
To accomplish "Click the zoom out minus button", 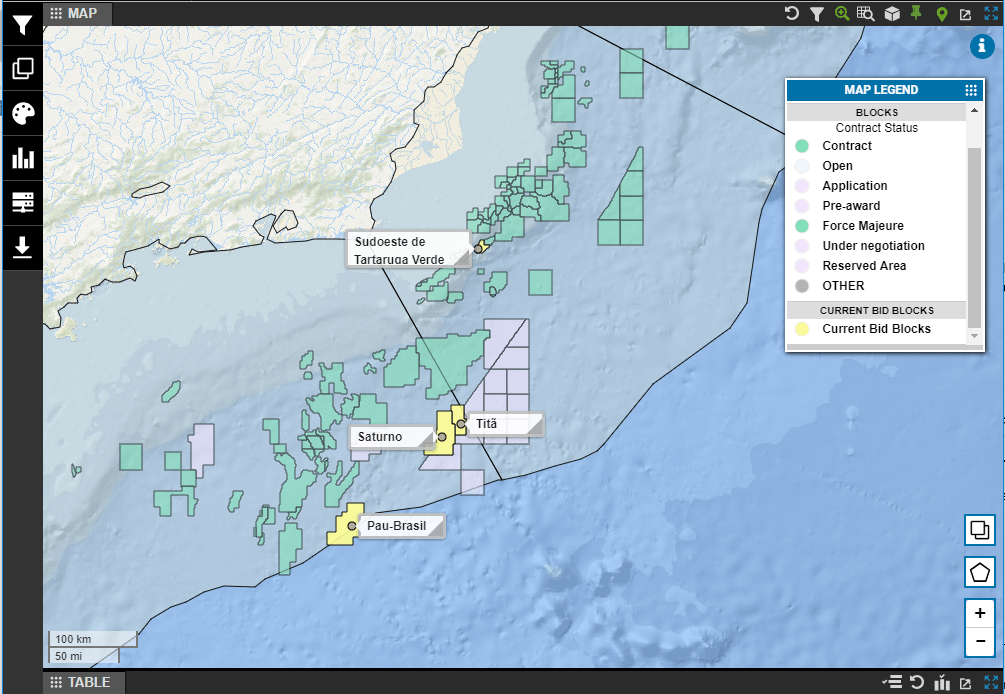I will 980,641.
